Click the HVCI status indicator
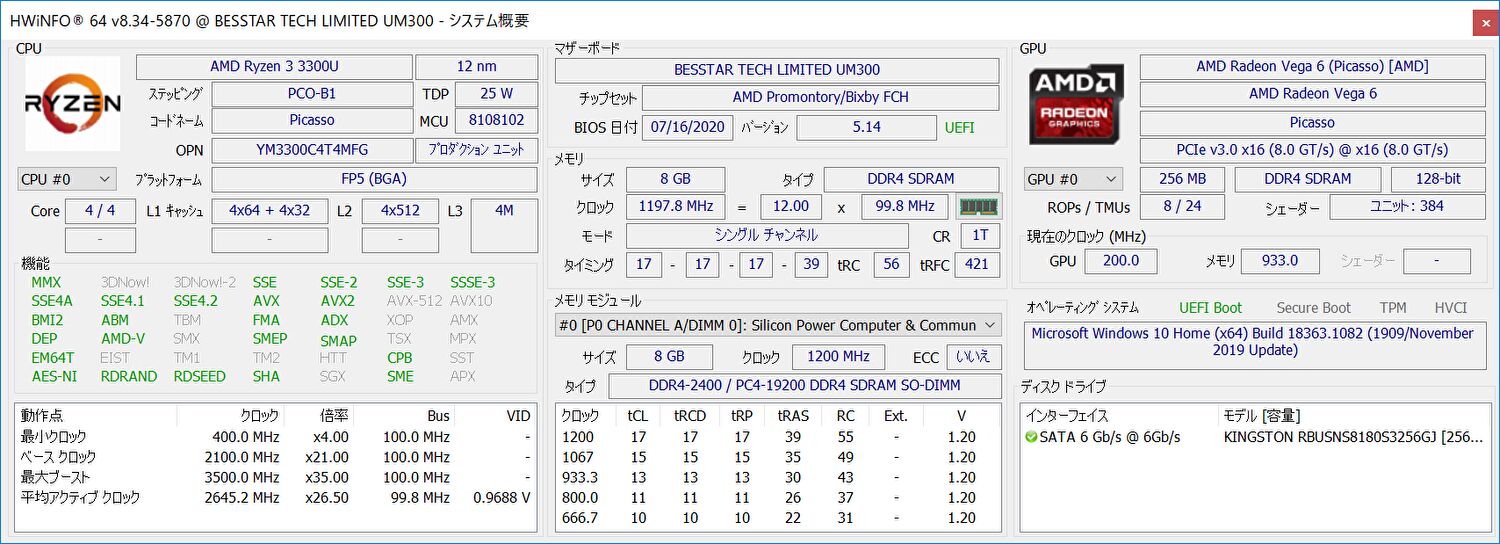1500x544 pixels. 1451,308
